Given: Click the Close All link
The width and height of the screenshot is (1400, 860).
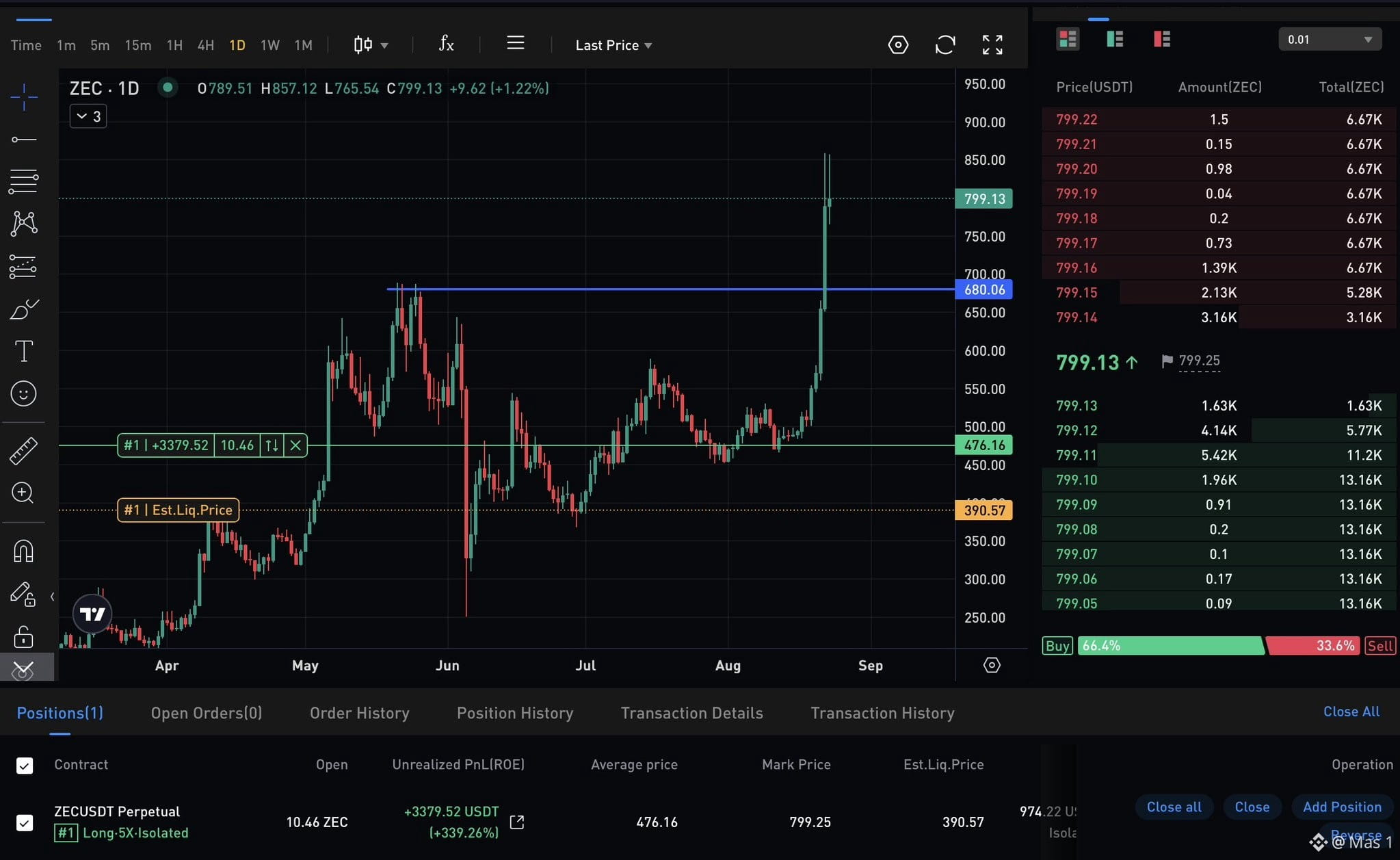Looking at the screenshot, I should pyautogui.click(x=1351, y=712).
